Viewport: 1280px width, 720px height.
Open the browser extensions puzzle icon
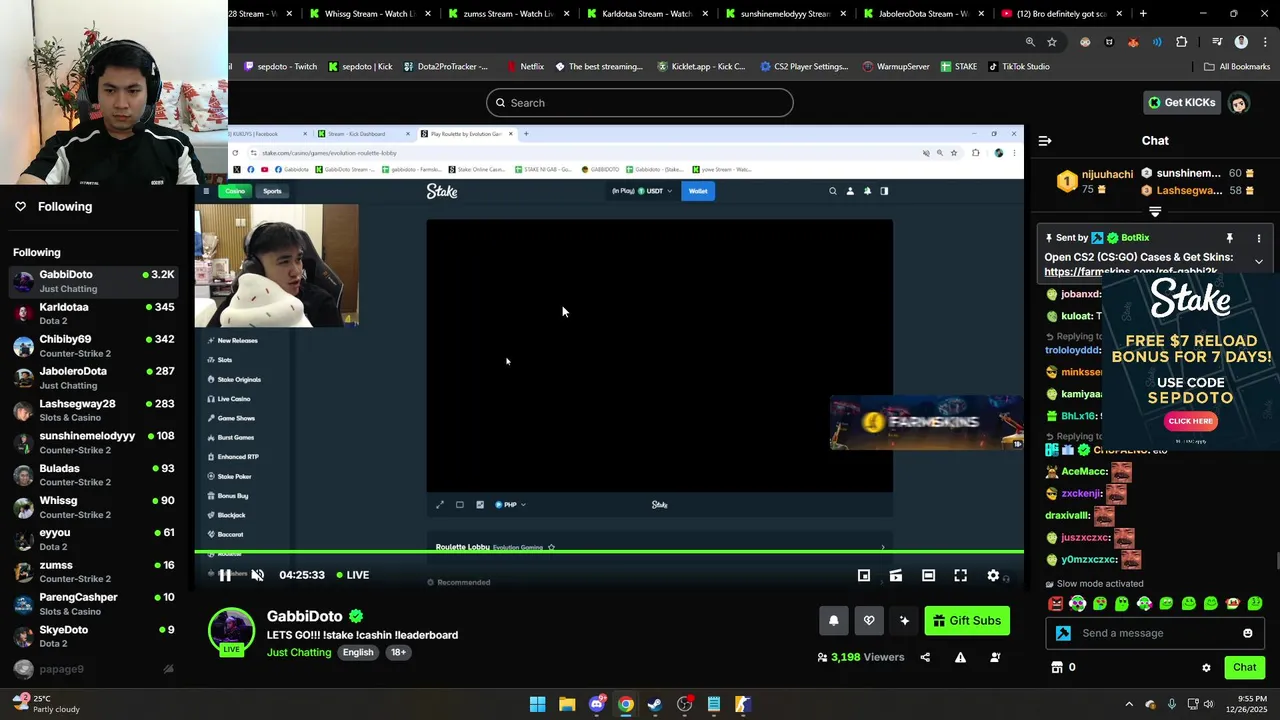coord(1182,42)
